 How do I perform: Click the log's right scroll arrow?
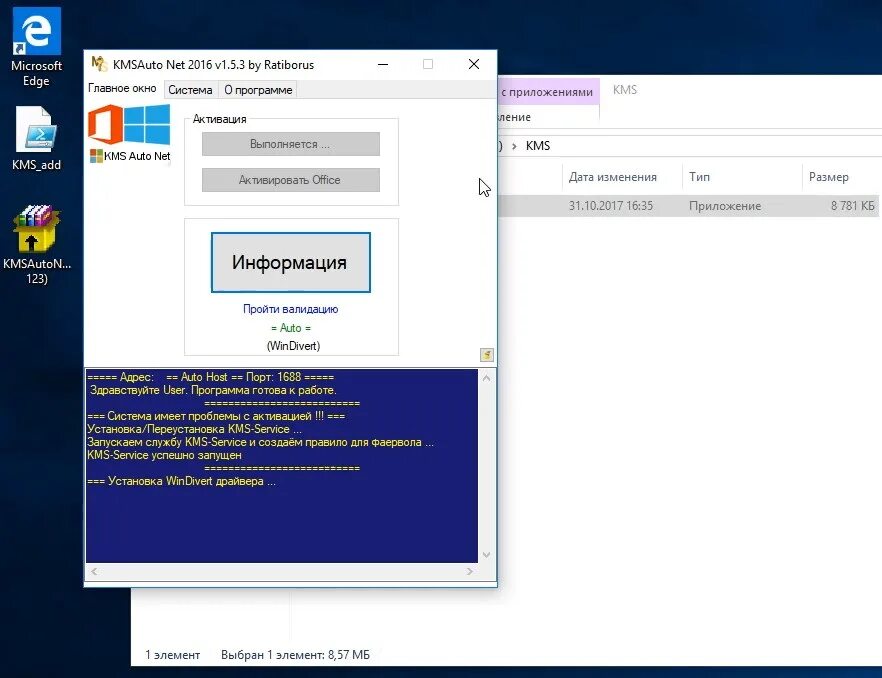[x=470, y=572]
